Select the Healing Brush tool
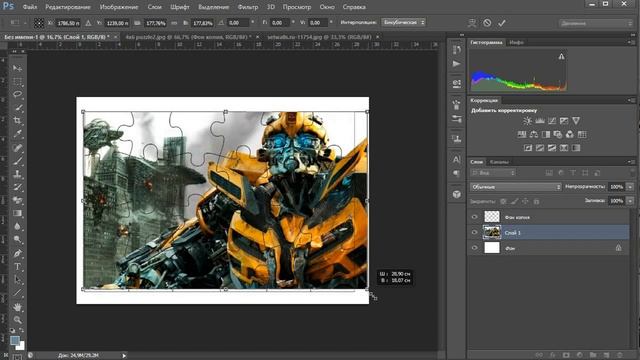 coord(18,147)
